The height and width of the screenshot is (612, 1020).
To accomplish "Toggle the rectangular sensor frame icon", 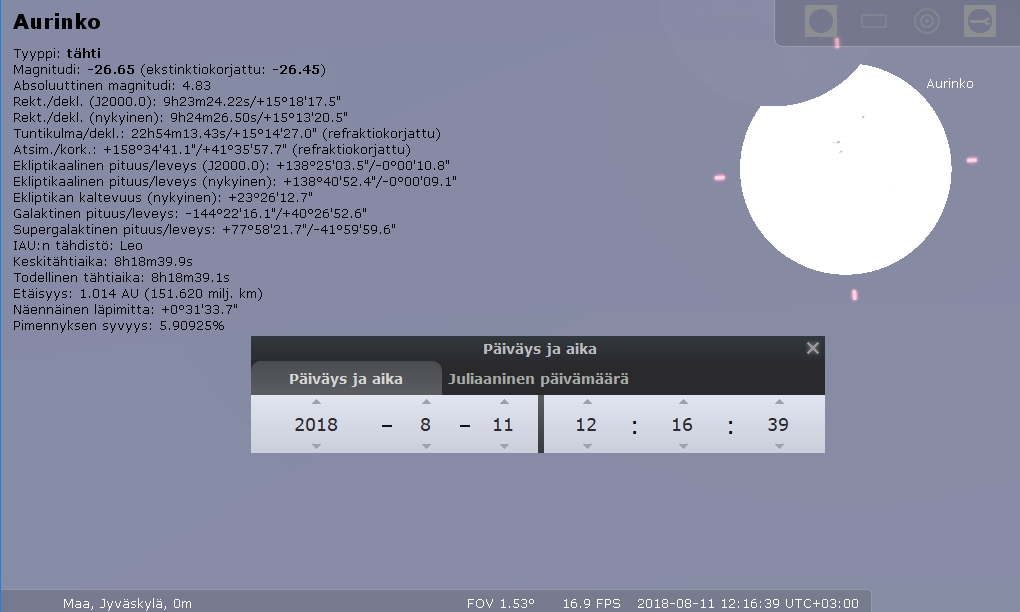I will point(874,21).
